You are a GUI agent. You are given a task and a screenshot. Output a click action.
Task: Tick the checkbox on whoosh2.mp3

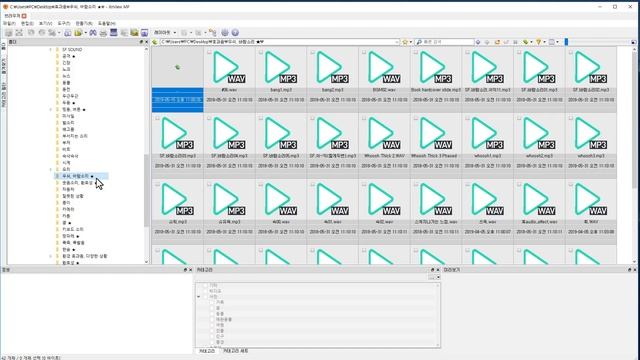click(519, 118)
